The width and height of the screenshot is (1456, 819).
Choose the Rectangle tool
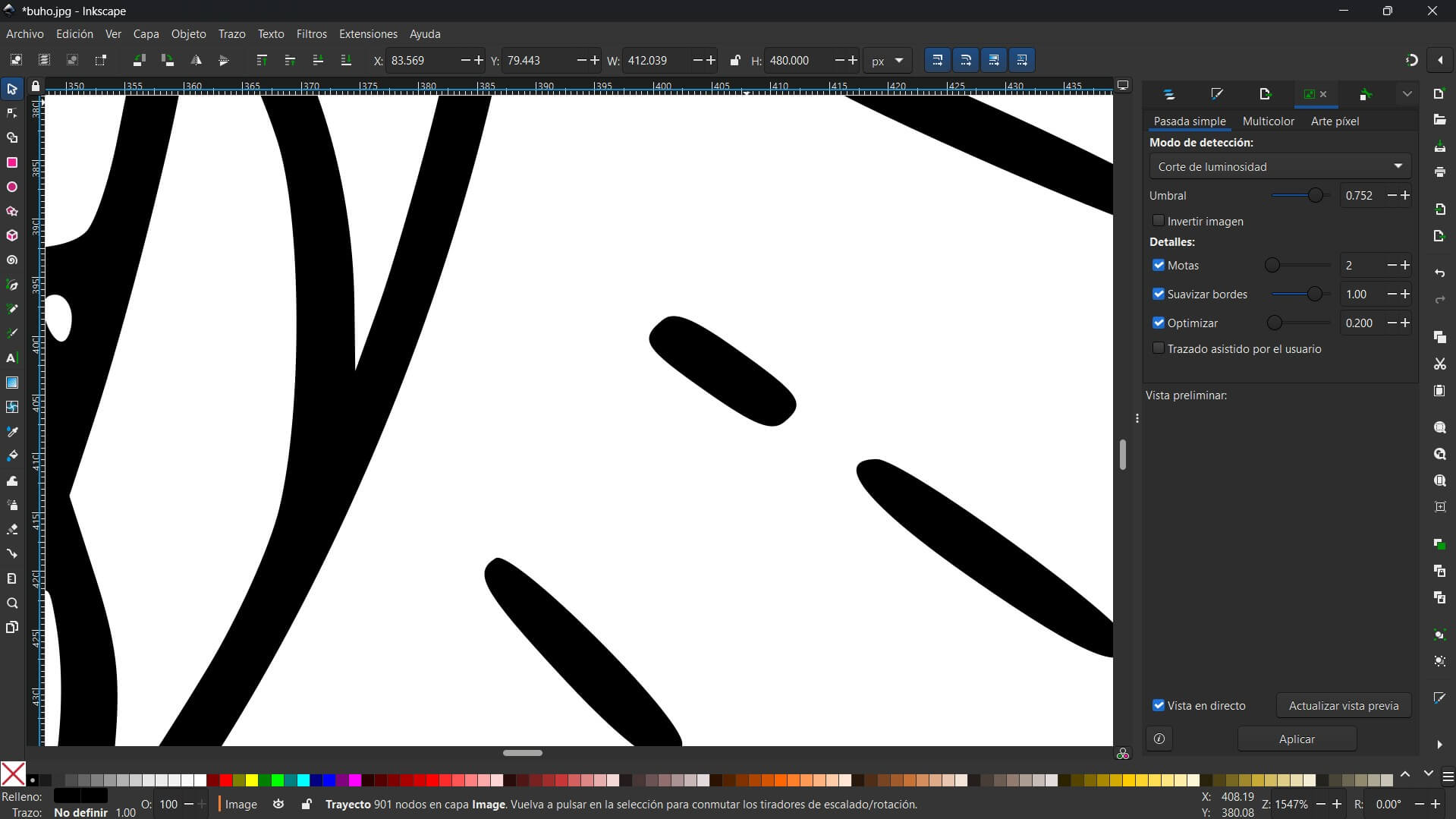tap(12, 162)
